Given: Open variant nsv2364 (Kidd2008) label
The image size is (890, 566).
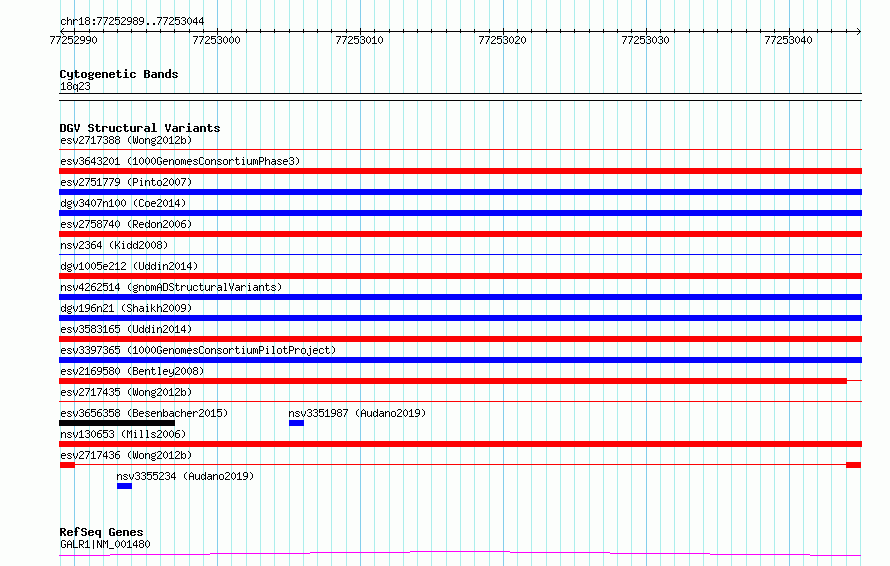Looking at the screenshot, I should pyautogui.click(x=114, y=245).
